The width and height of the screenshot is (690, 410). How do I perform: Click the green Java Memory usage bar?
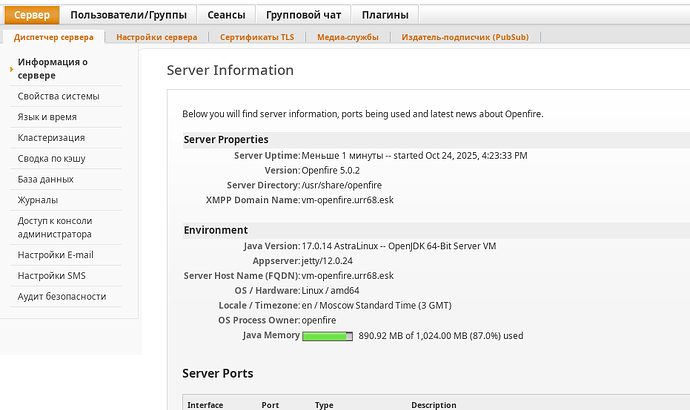(x=327, y=336)
